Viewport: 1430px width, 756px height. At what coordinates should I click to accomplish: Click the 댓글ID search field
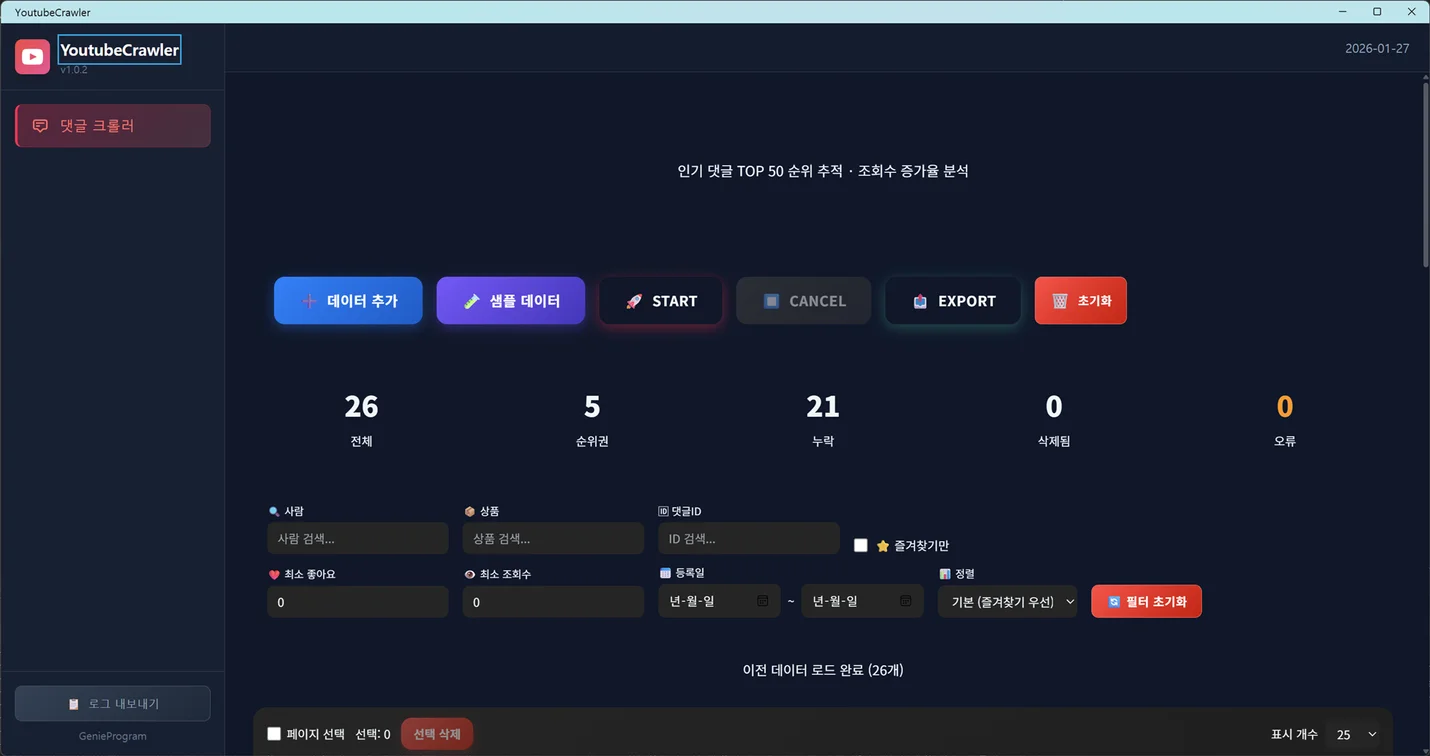coord(748,538)
